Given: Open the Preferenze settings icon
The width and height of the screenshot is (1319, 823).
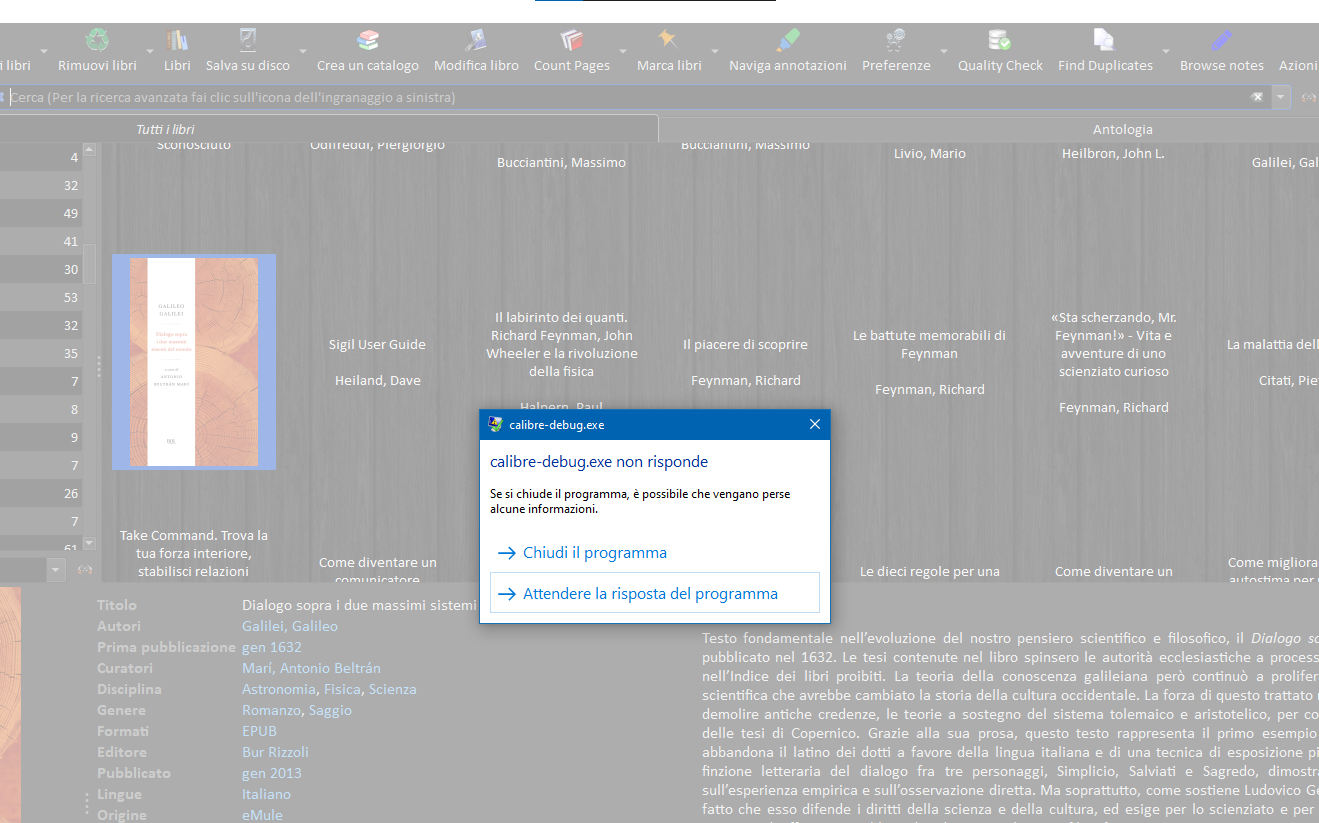Looking at the screenshot, I should click(896, 40).
